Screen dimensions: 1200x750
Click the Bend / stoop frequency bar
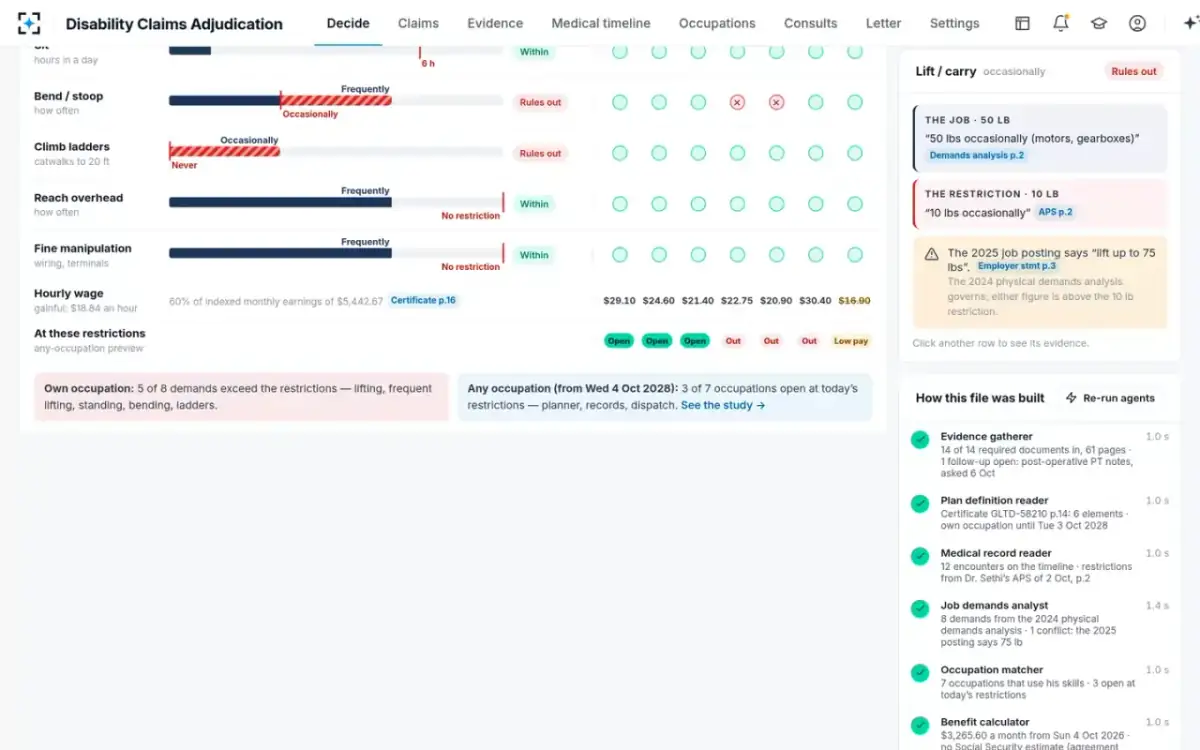pyautogui.click(x=336, y=101)
